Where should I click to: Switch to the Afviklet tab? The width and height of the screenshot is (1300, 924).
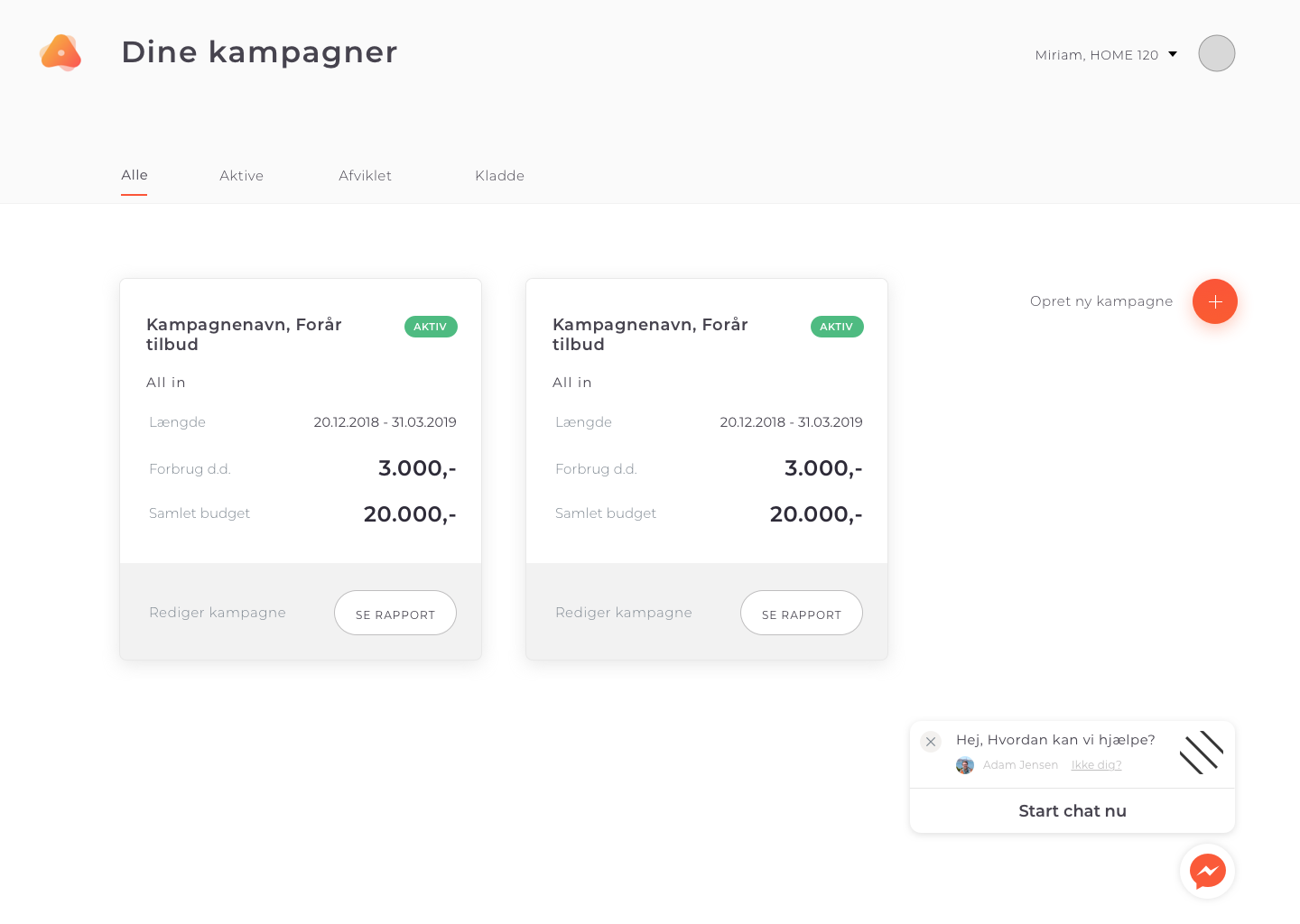coord(365,176)
